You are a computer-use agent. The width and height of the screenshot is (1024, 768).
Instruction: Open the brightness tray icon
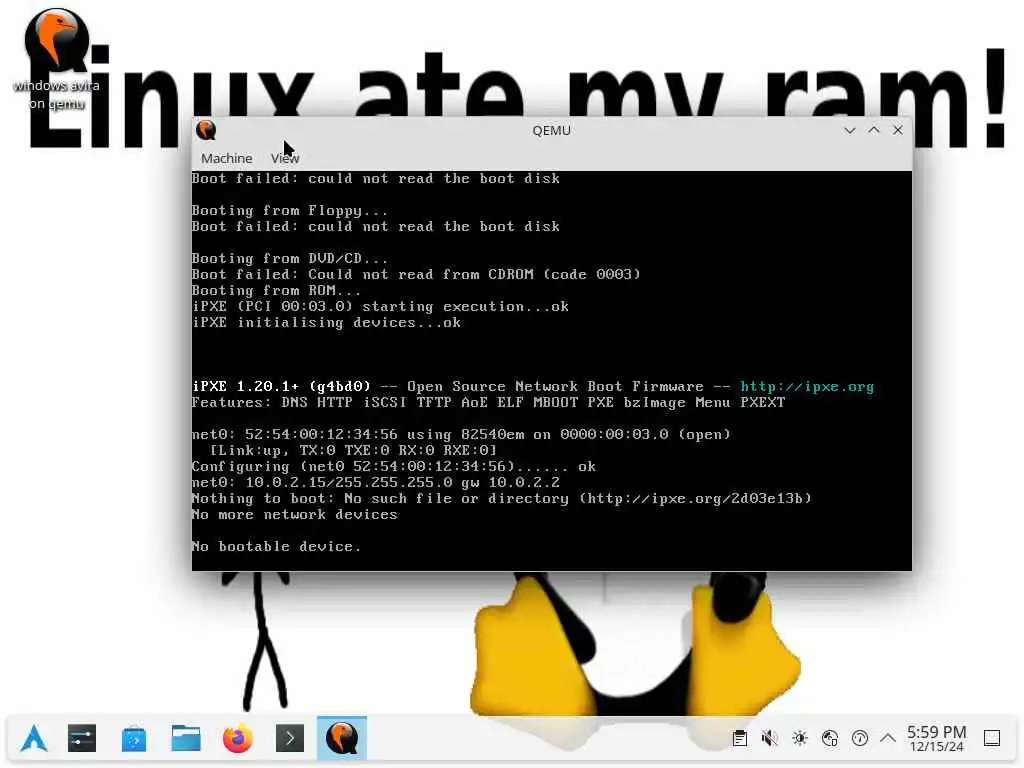(799, 739)
